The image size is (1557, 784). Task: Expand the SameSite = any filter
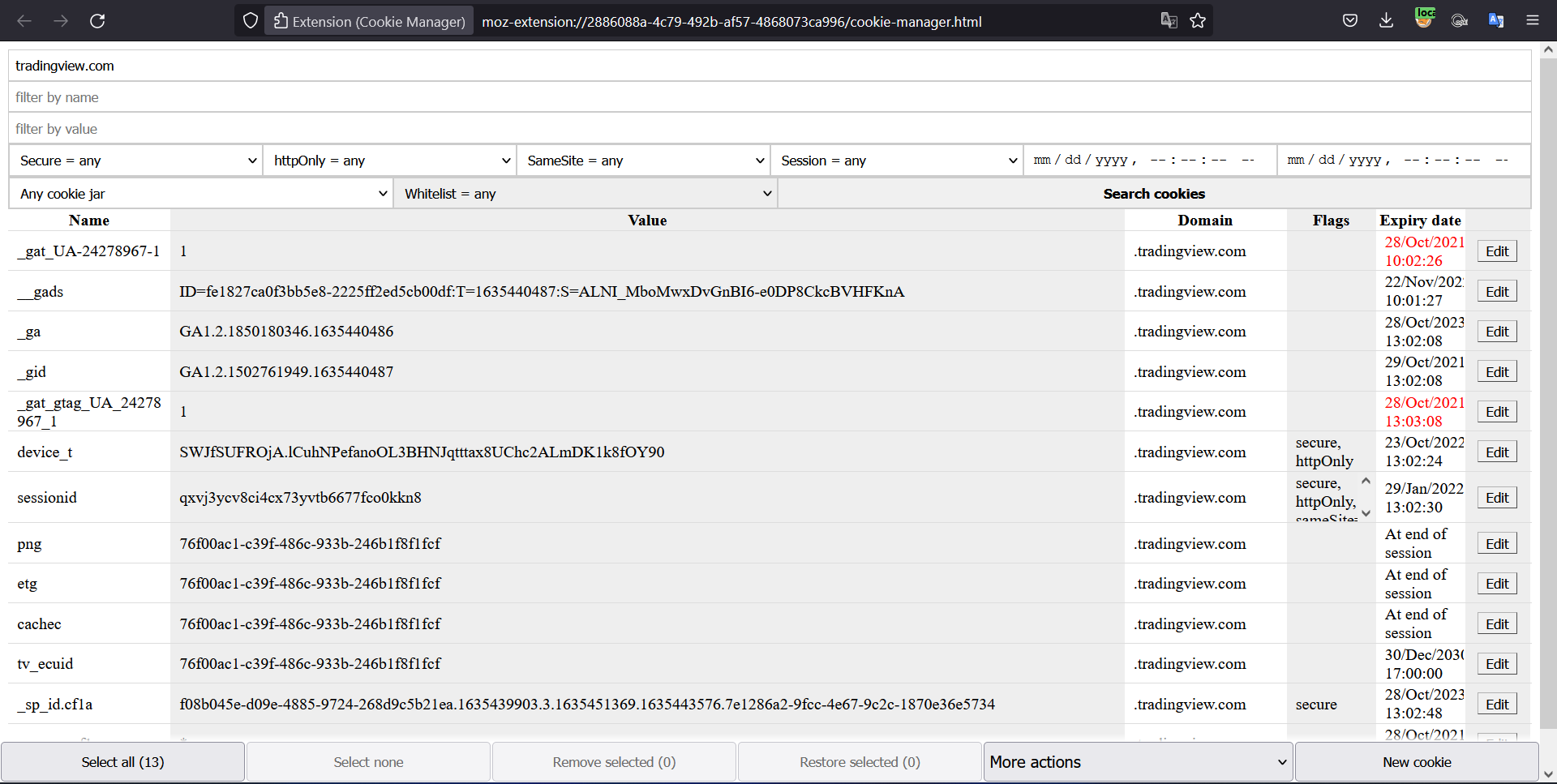643,161
